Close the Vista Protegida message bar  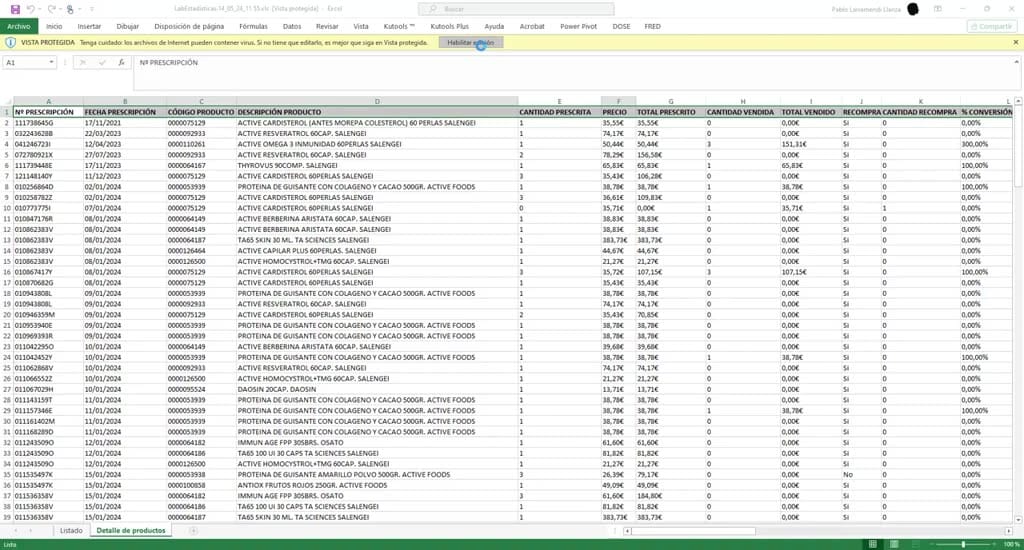(1016, 42)
